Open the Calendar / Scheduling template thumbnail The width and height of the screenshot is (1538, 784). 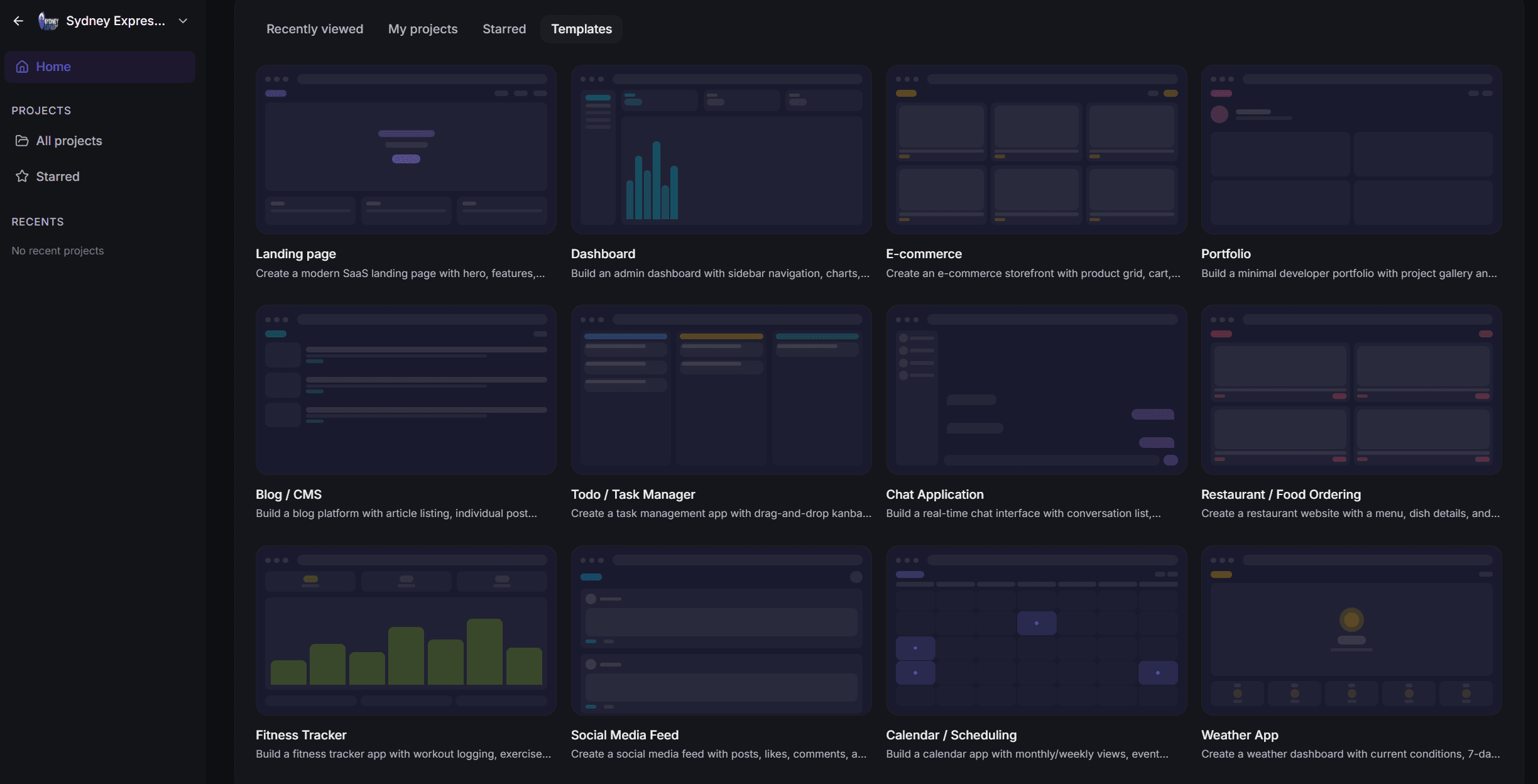click(1036, 630)
